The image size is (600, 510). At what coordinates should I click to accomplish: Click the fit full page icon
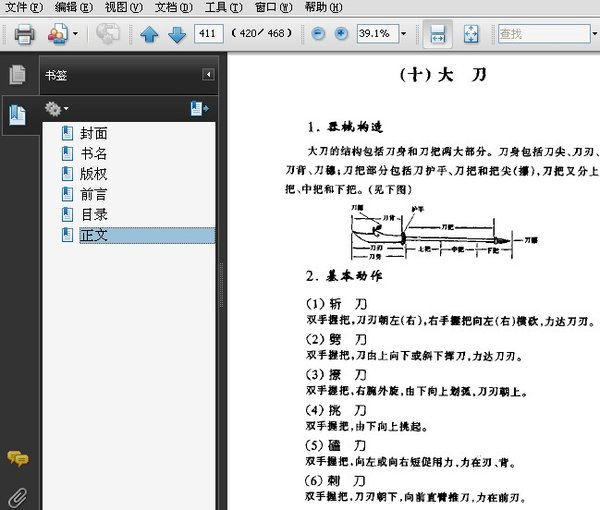(471, 34)
